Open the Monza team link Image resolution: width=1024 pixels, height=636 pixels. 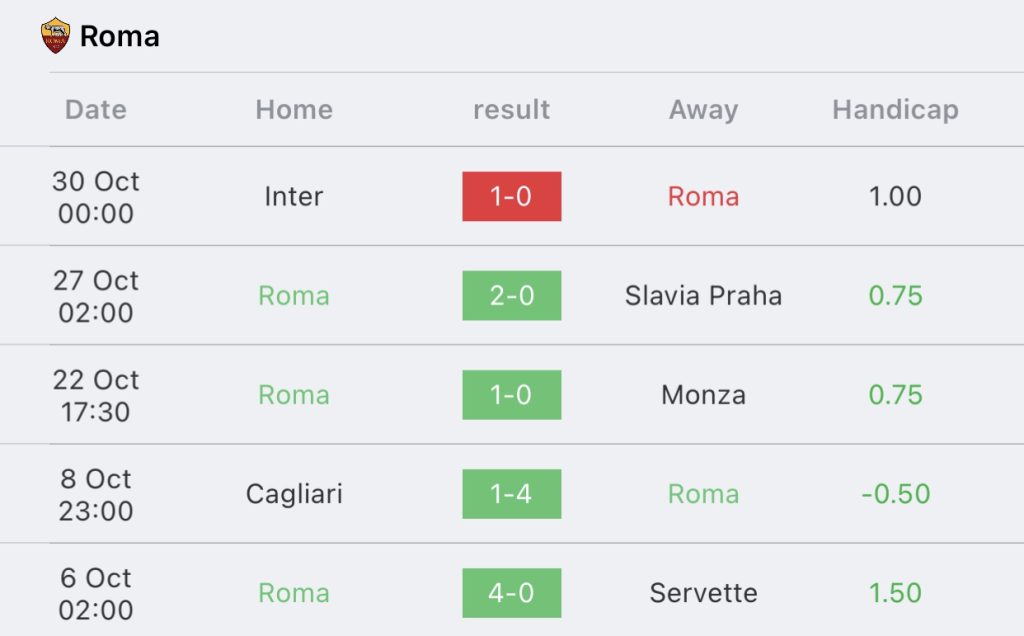coord(703,395)
